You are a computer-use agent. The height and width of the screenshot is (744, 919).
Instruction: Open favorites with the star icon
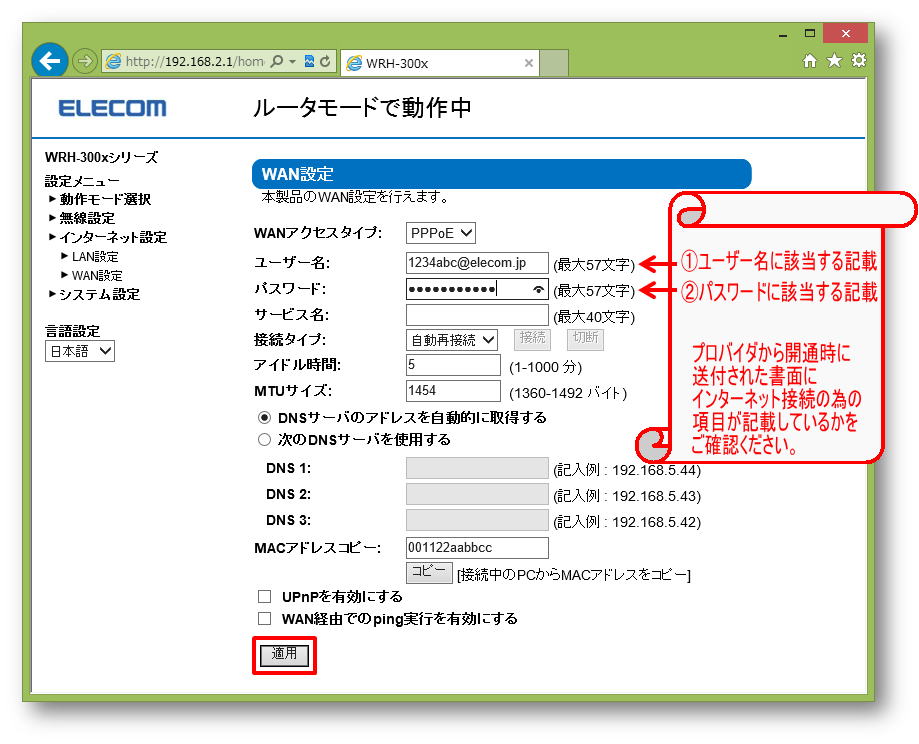[x=834, y=60]
